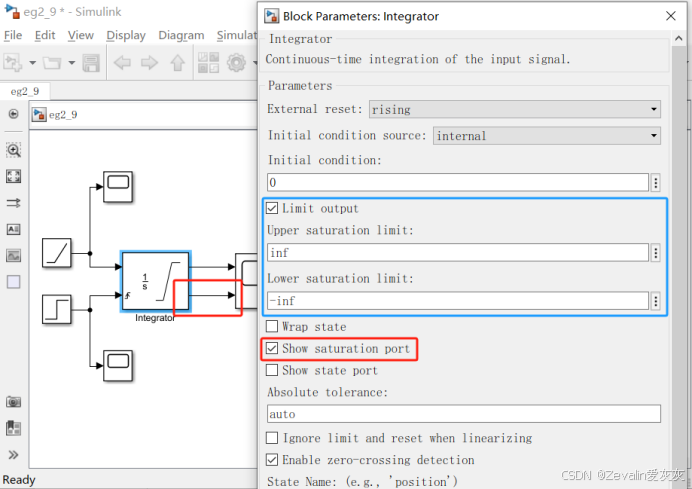Click the Lower saturation limit field
This screenshot has height=489, width=692.
point(458,301)
